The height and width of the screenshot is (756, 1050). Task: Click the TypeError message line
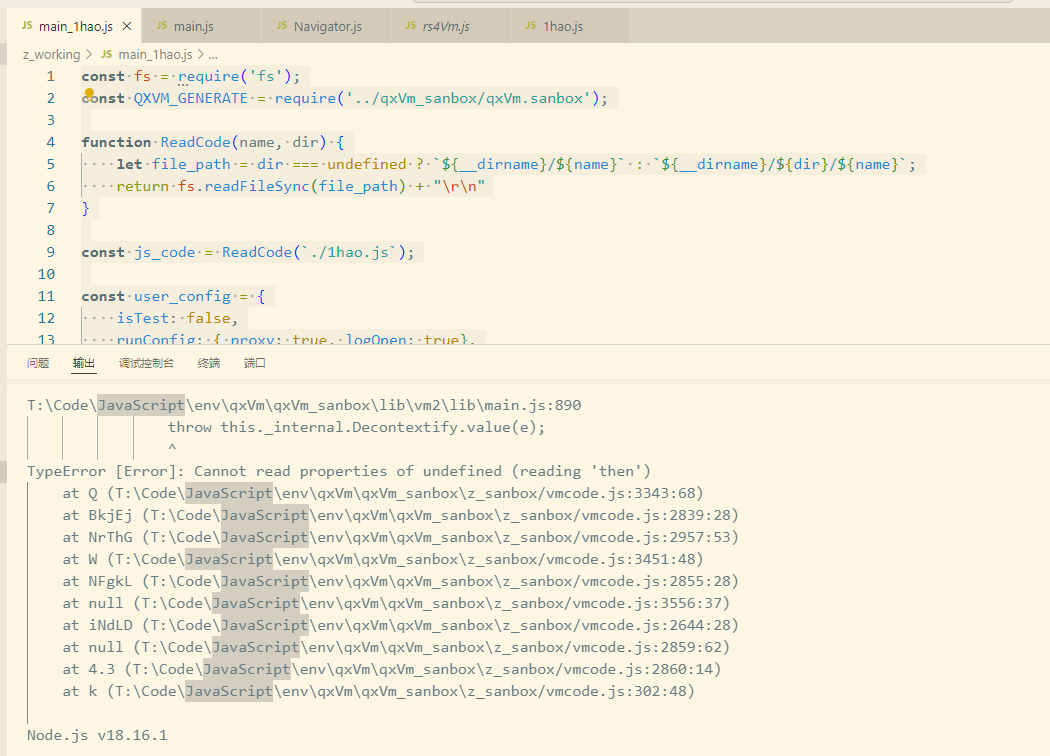pos(339,471)
